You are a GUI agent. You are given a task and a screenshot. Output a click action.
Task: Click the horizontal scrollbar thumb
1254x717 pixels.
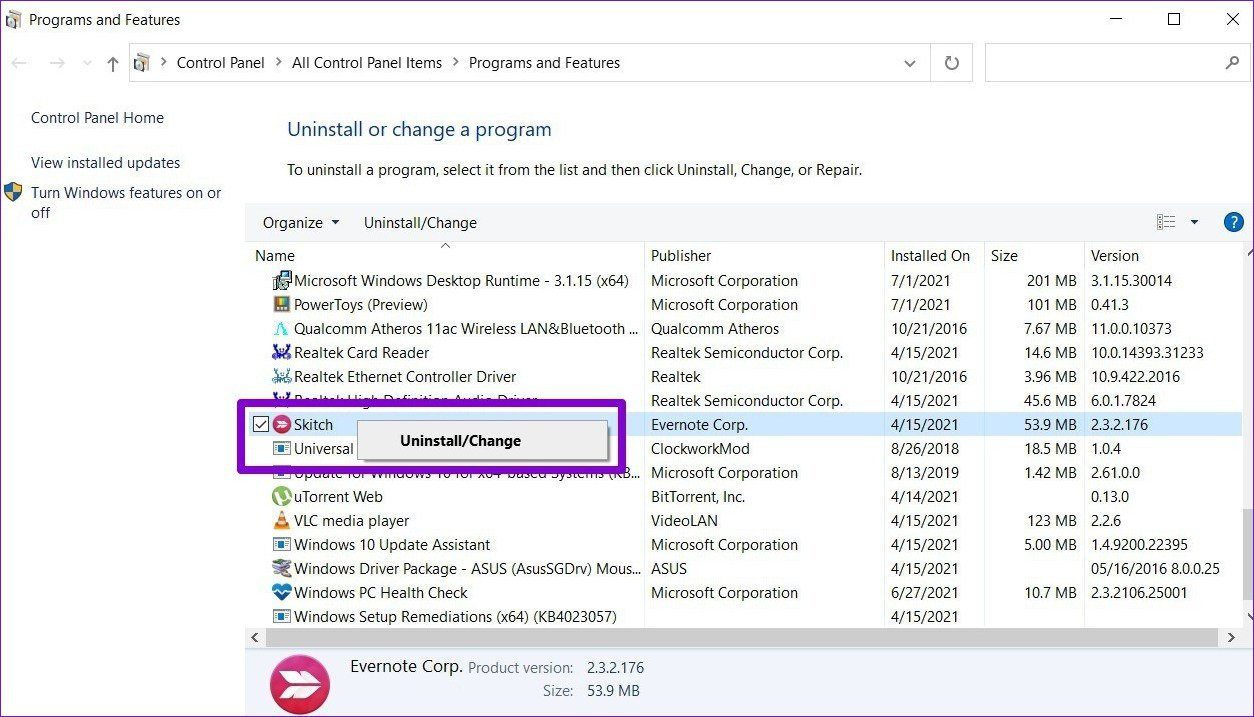(740, 638)
